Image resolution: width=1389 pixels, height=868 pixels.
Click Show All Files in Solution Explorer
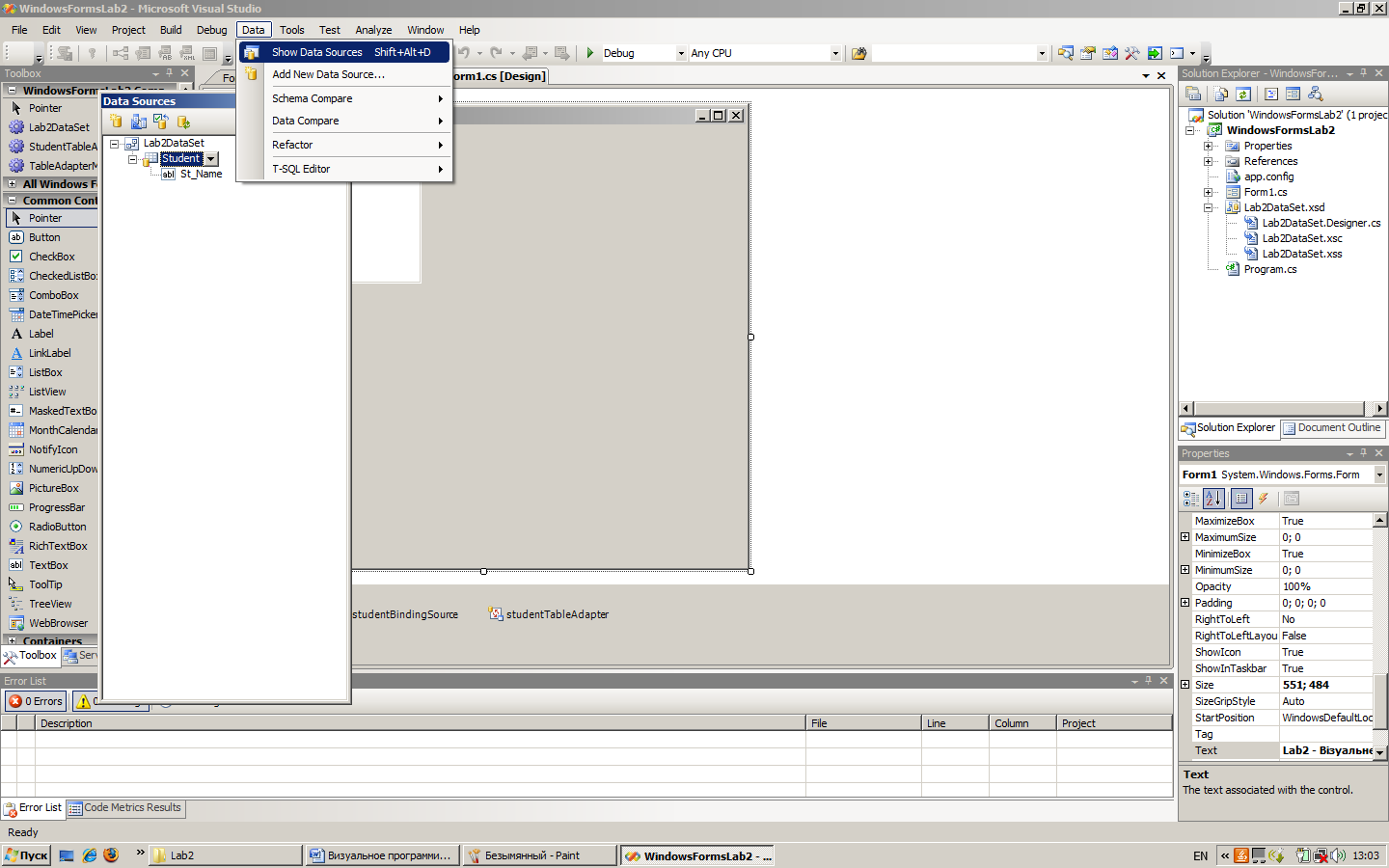[1221, 94]
